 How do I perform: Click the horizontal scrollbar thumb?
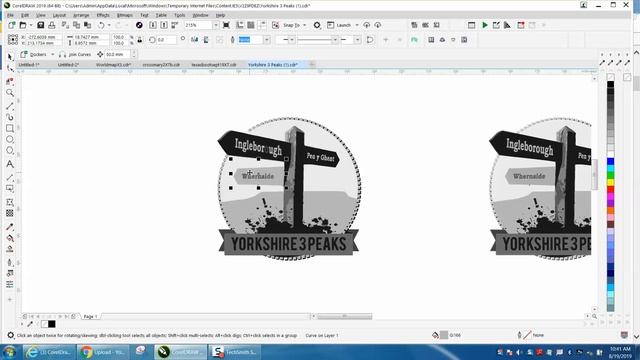tap(344, 316)
